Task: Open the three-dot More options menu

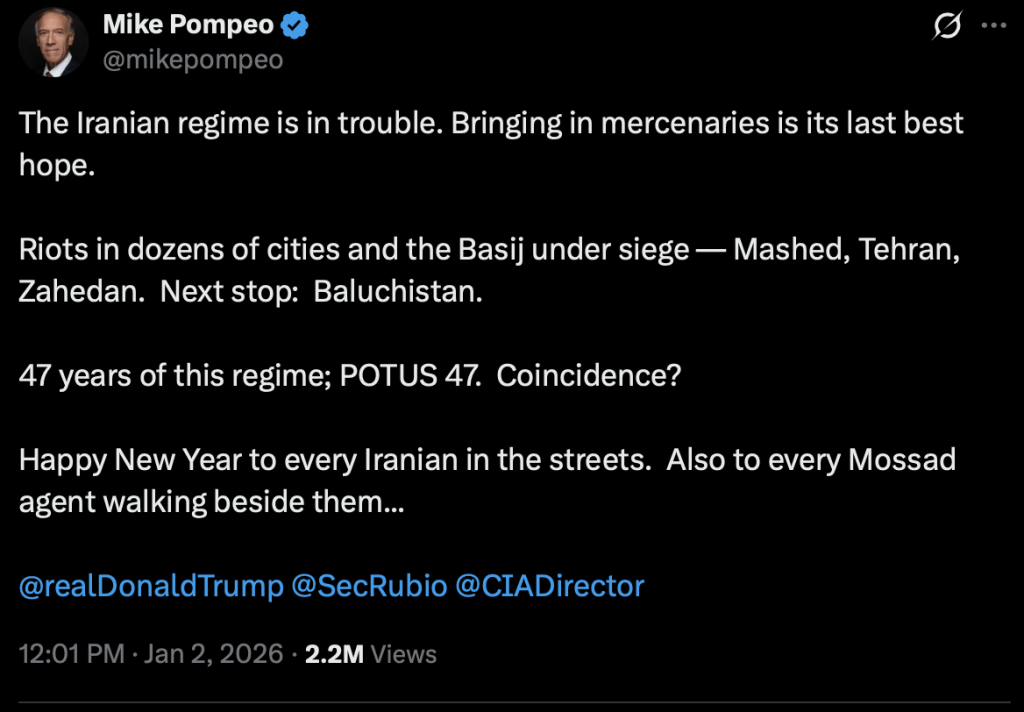Action: tap(994, 27)
